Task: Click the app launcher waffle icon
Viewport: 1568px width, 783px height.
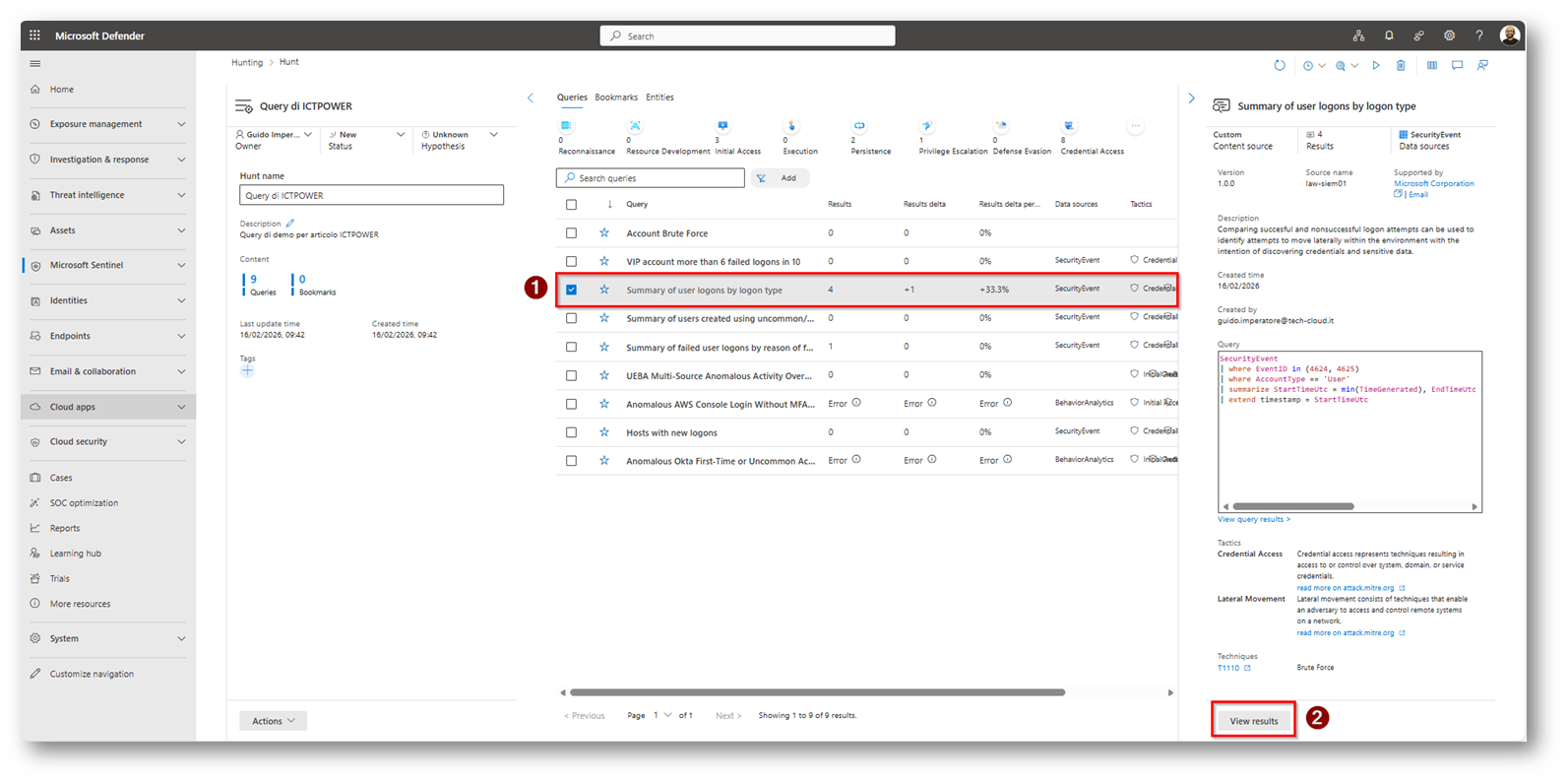Action: tap(34, 35)
